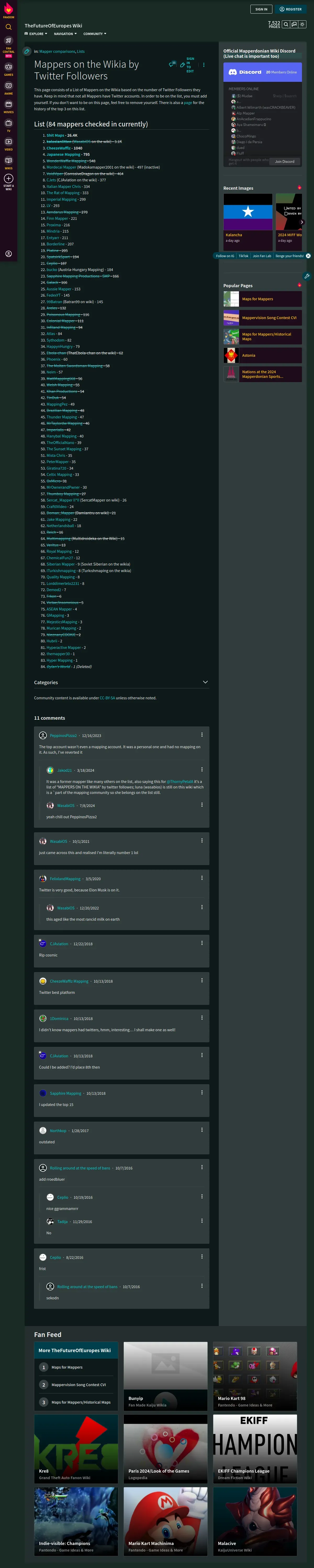Screen dimensions: 314x1568
Task: Open options for FelixlandMapping comment
Action: (x=202, y=878)
